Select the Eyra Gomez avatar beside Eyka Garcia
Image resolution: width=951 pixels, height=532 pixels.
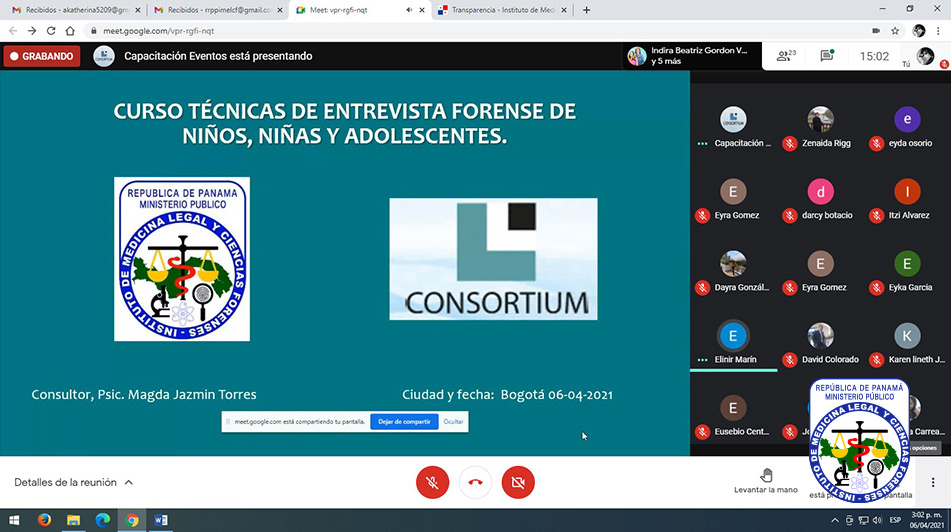[820, 264]
